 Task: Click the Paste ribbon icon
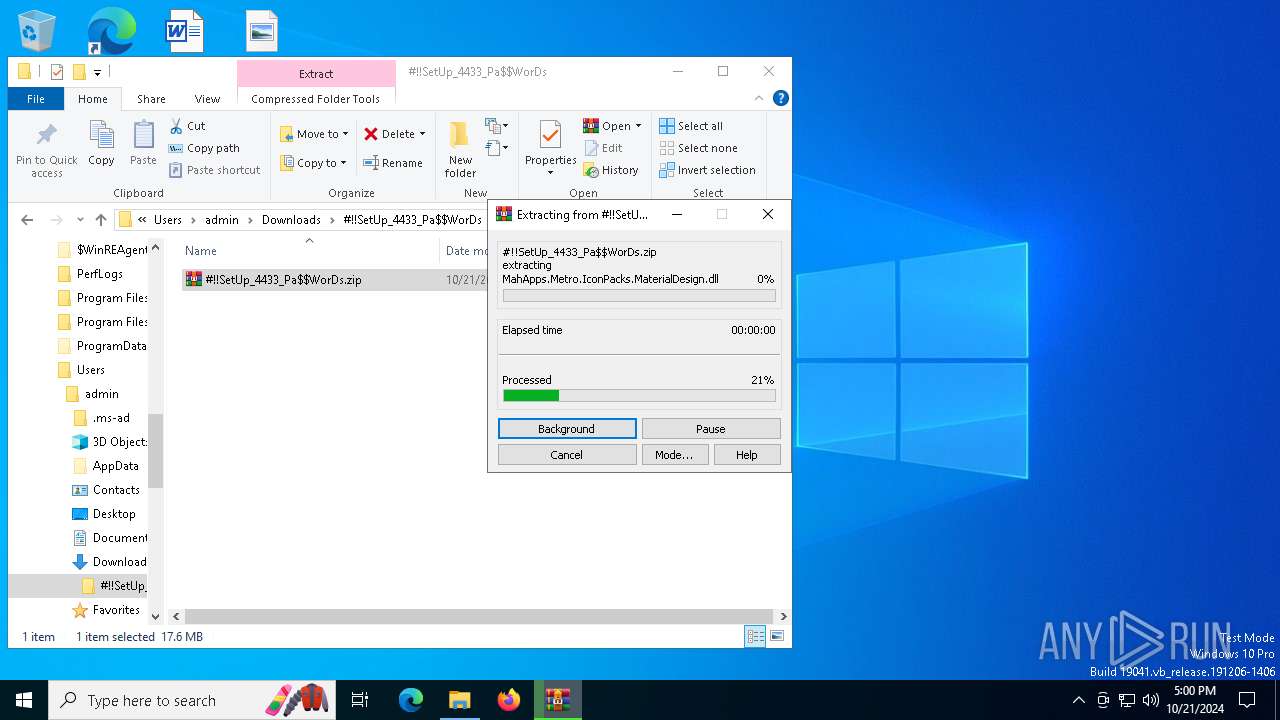(x=143, y=144)
